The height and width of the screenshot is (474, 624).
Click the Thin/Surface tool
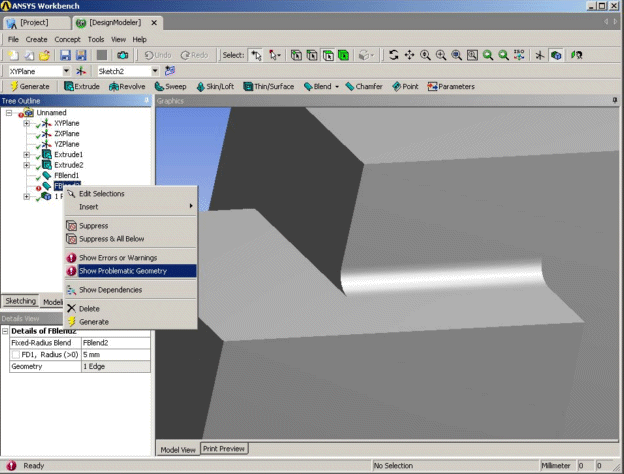[x=269, y=87]
